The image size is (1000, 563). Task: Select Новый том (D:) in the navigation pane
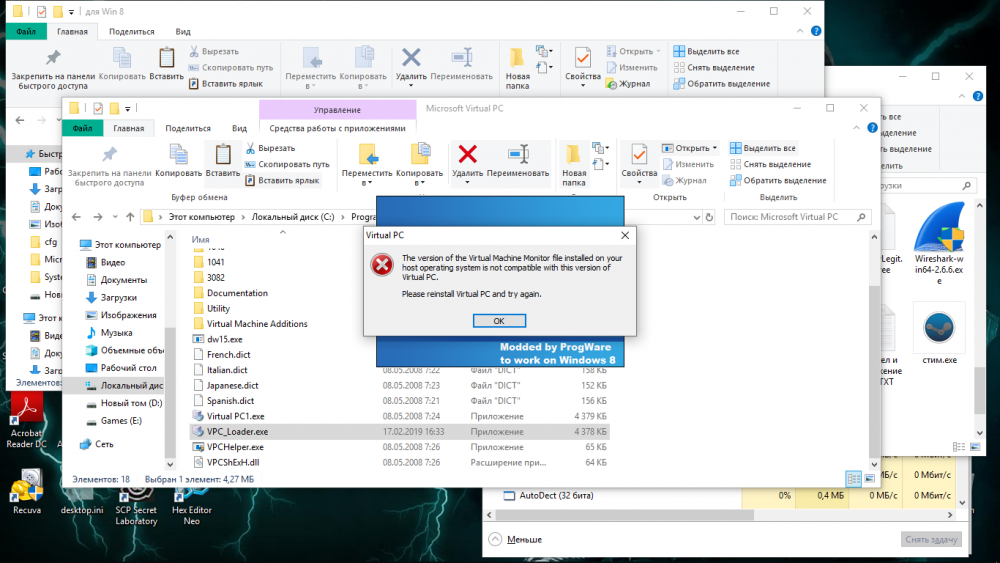point(131,403)
